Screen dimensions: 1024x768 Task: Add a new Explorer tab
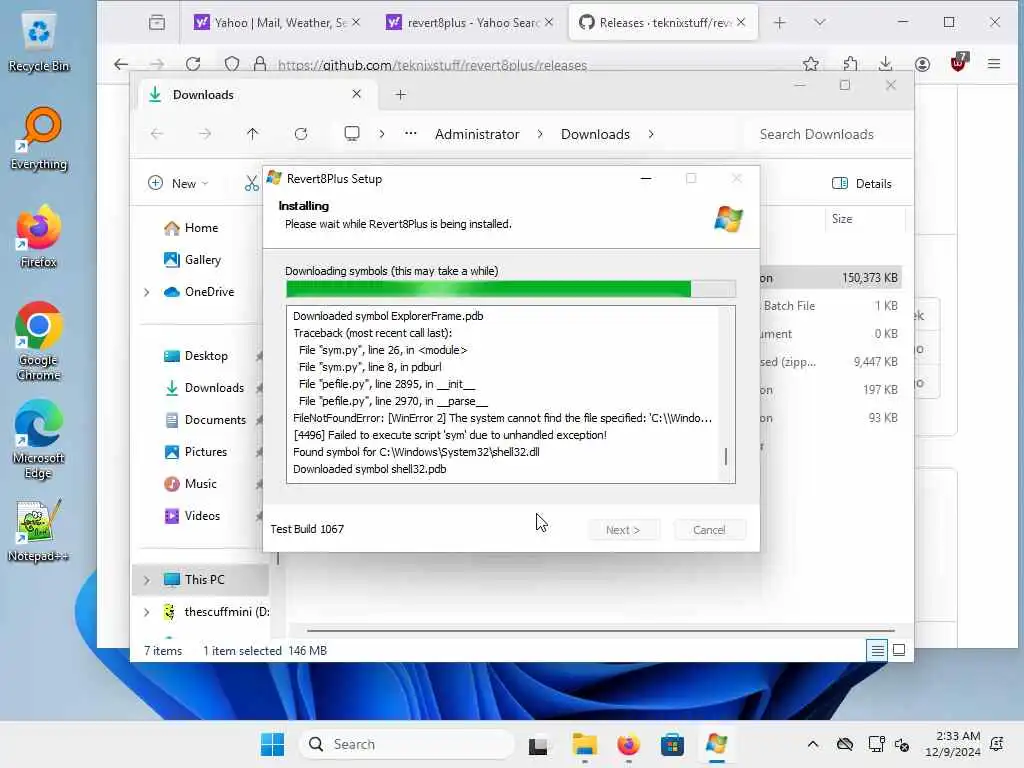400,95
